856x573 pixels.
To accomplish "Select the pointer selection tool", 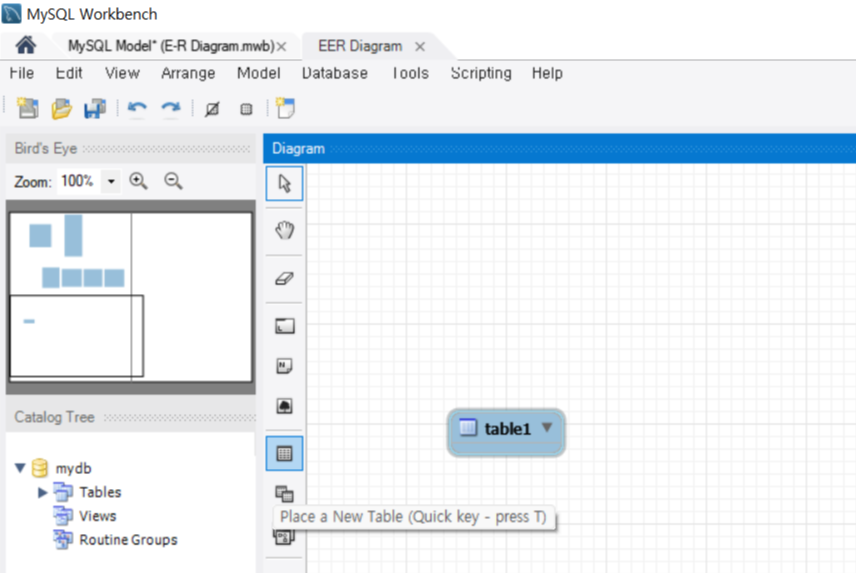I will pos(284,183).
